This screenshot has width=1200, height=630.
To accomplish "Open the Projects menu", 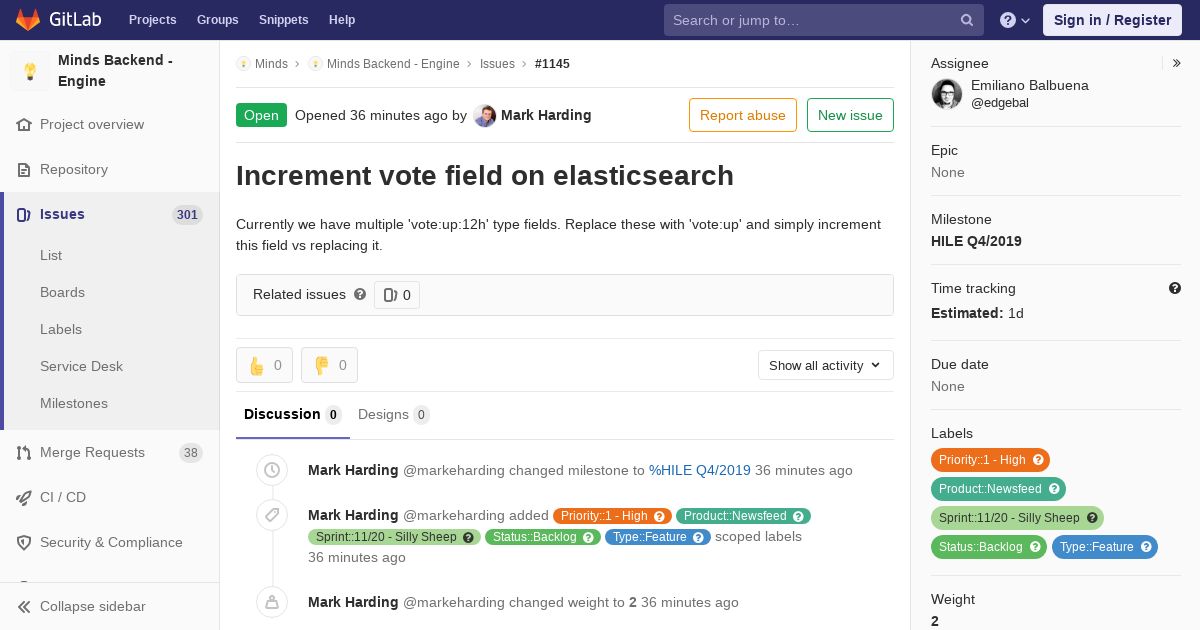I will 152,20.
